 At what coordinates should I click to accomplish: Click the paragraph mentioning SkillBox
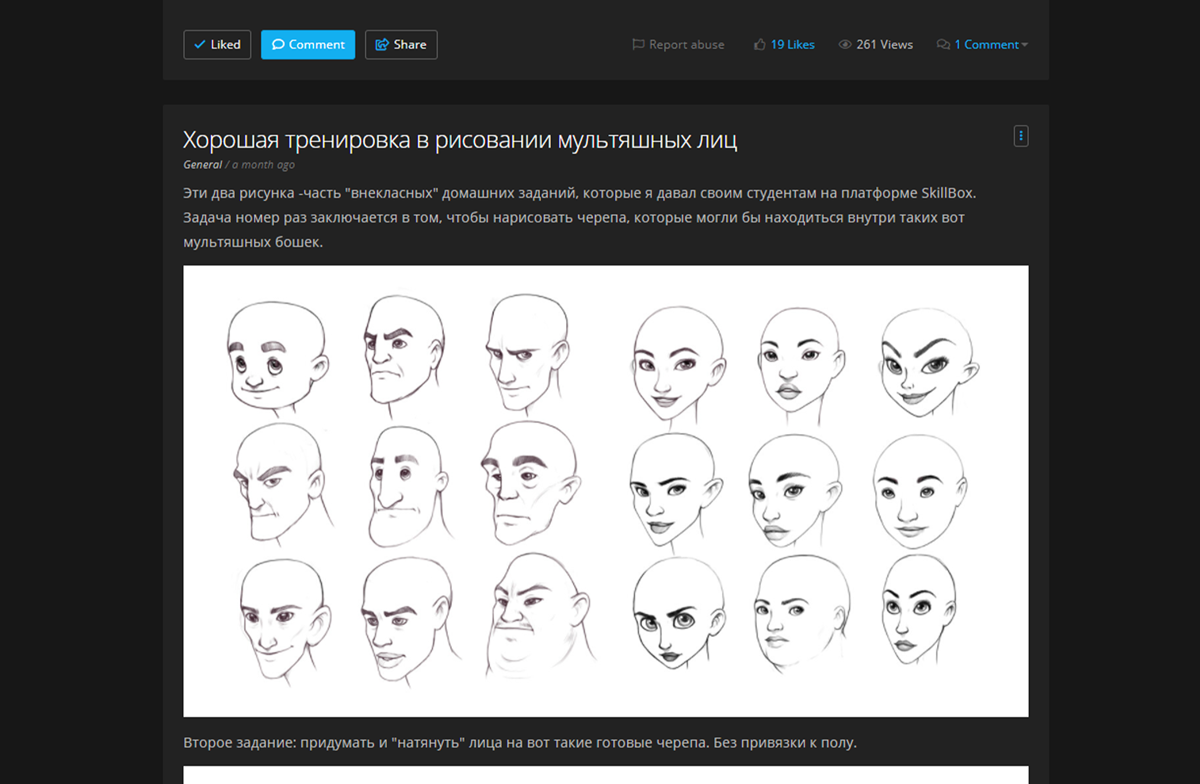(x=579, y=217)
